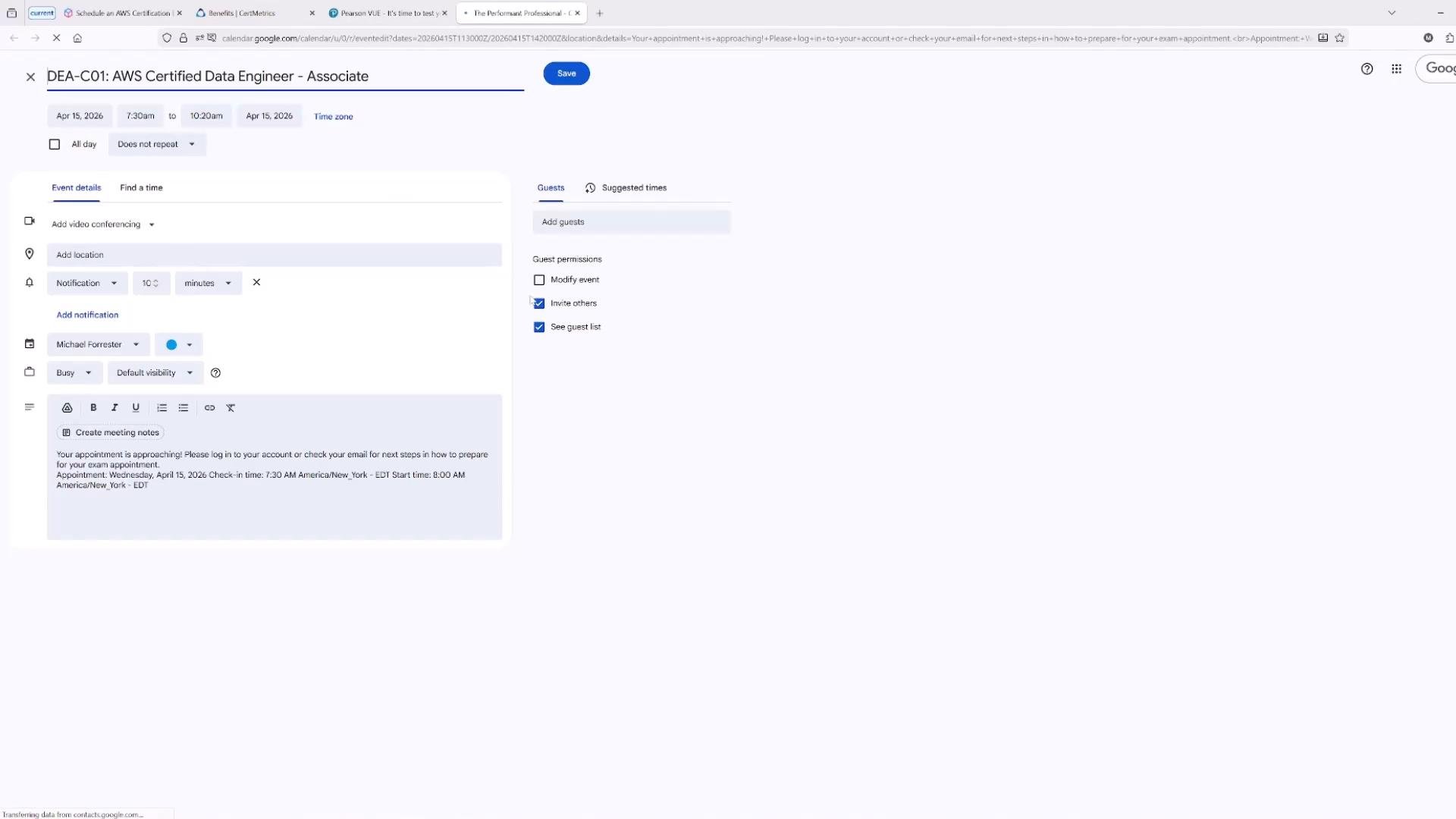Switch to the Find a time tab
1456x819 pixels.
click(x=141, y=187)
